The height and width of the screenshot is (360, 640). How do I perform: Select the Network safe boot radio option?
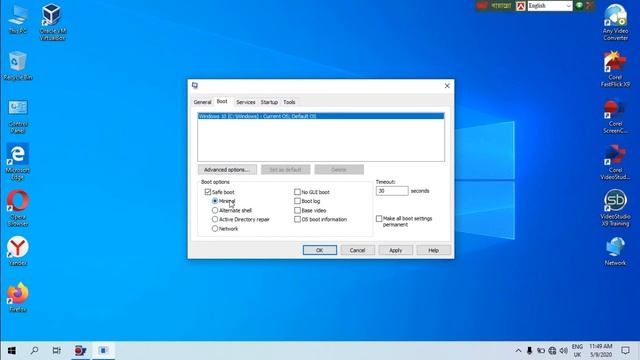coord(215,229)
